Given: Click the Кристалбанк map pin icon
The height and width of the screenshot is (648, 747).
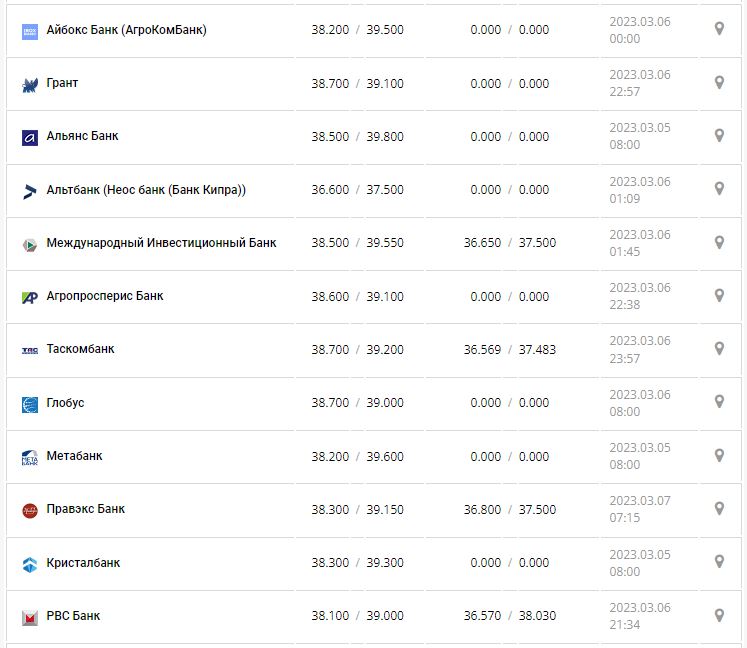Looking at the screenshot, I should click(x=718, y=561).
